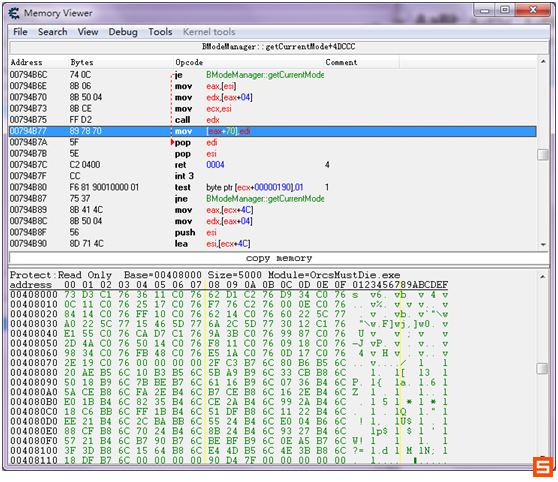Click hex row address 004080C0
The height and width of the screenshot is (482, 558).
[34, 412]
